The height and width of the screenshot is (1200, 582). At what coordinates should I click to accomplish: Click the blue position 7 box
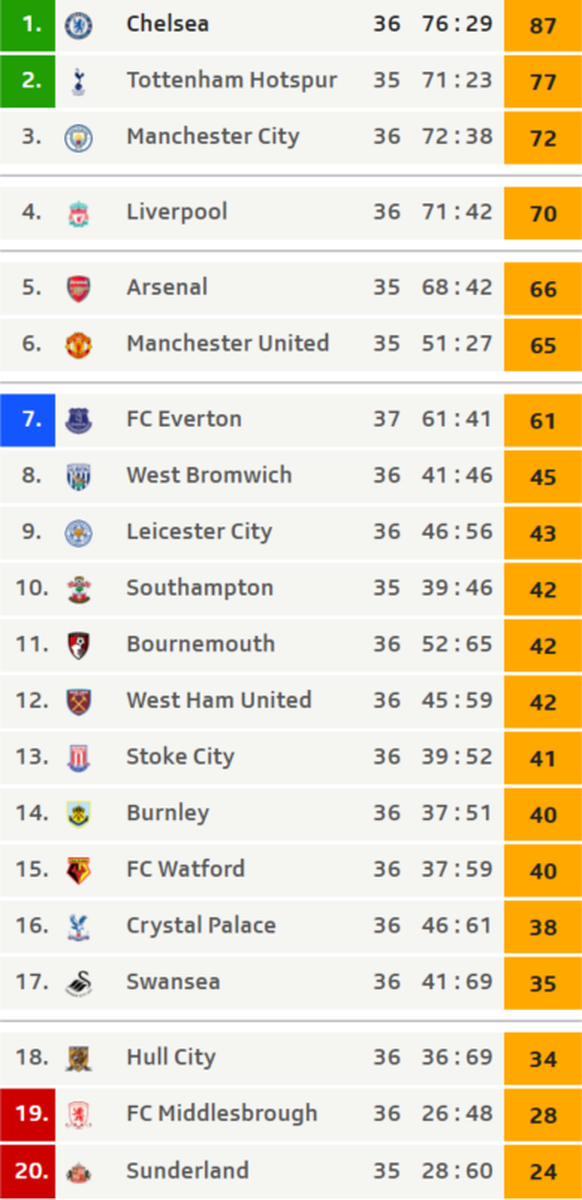(x=28, y=419)
